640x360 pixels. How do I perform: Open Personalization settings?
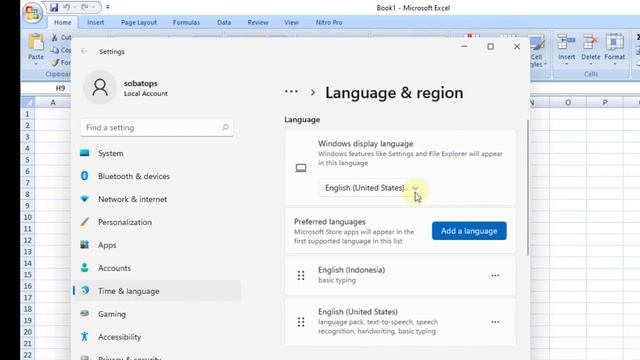(157, 222)
